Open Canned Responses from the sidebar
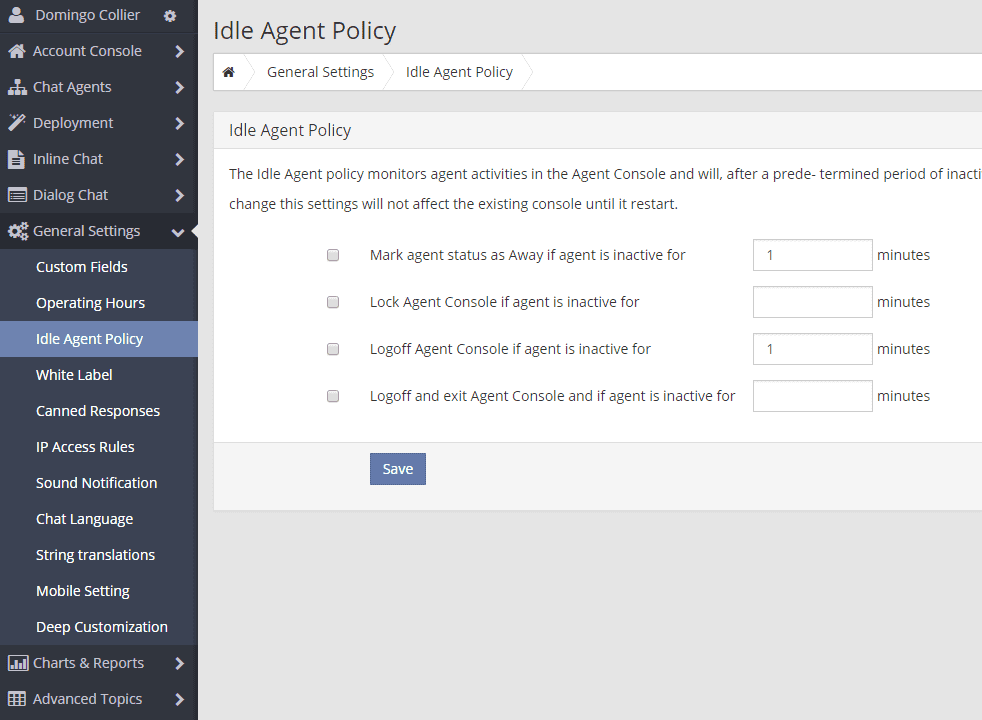The image size is (982, 720). 98,410
